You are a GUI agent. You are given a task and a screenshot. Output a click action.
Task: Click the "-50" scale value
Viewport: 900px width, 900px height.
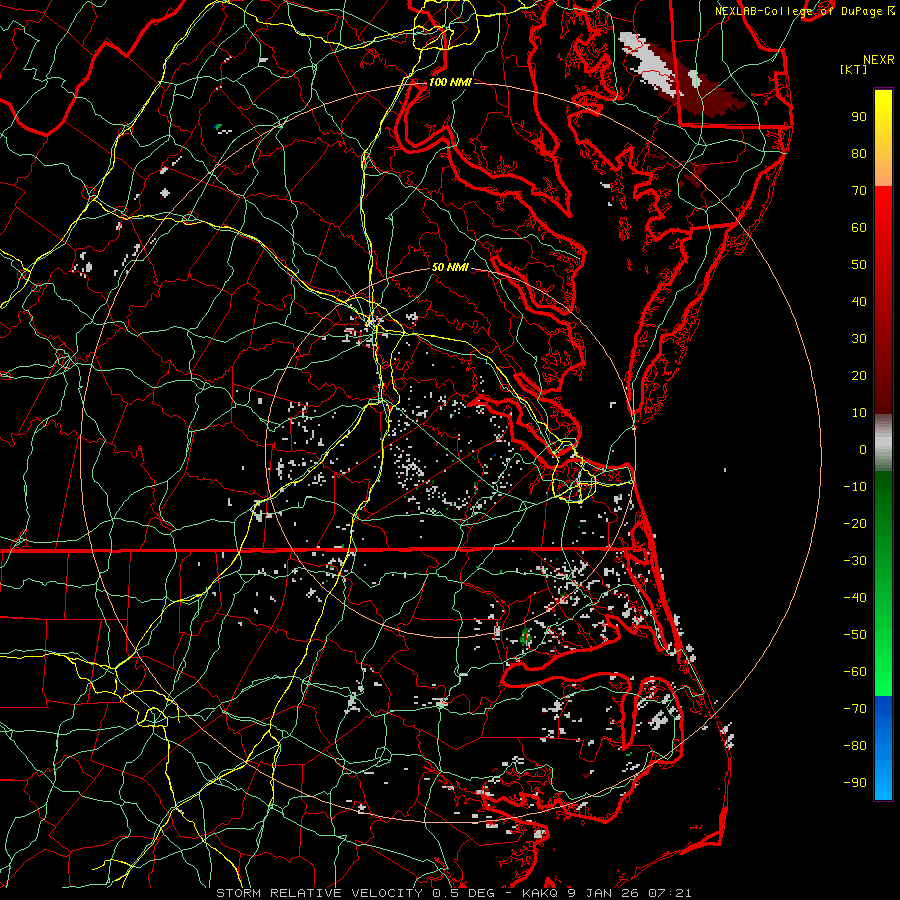[855, 635]
